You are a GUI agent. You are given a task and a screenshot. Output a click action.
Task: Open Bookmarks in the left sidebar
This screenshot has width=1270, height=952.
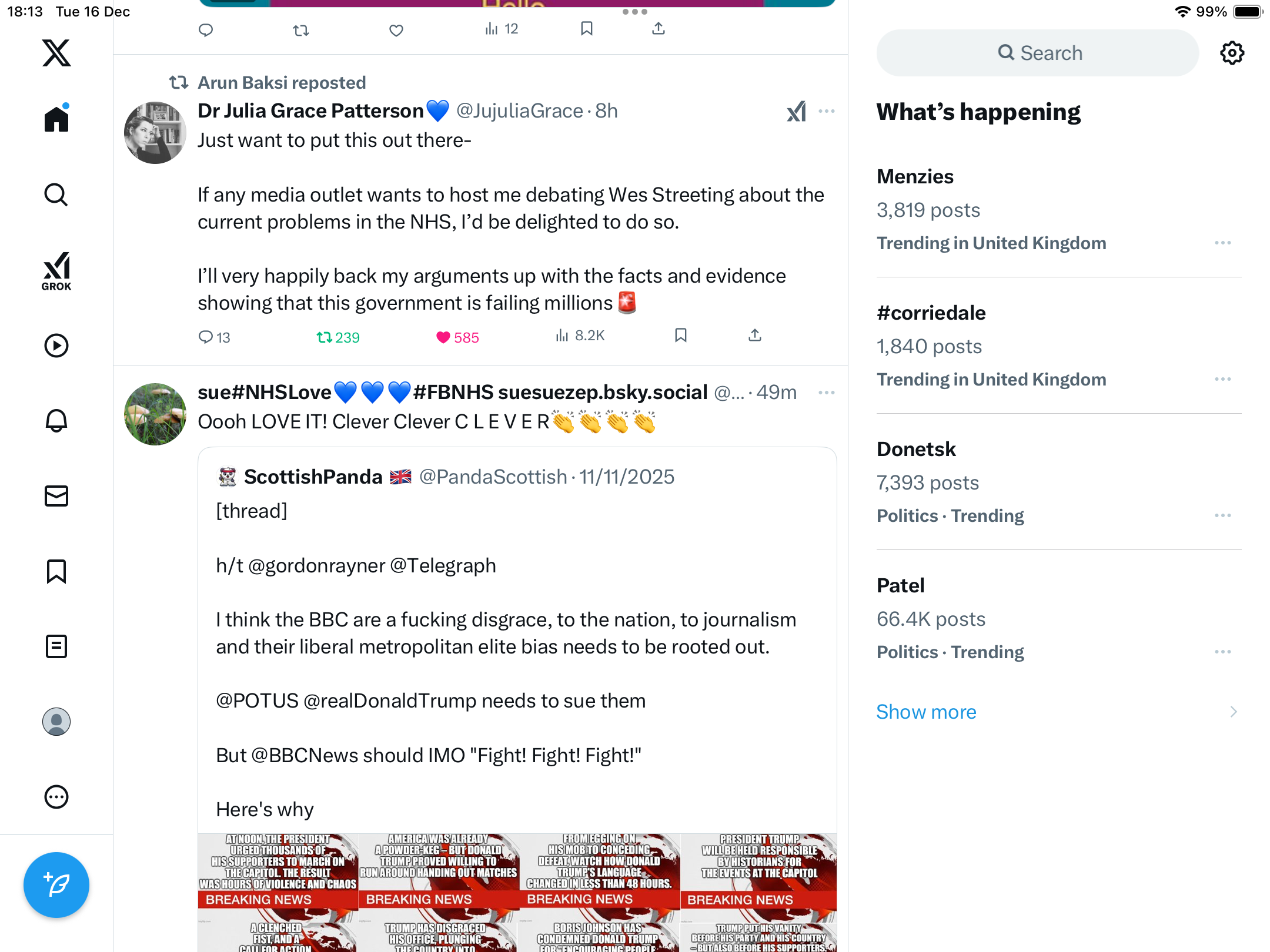pos(56,571)
